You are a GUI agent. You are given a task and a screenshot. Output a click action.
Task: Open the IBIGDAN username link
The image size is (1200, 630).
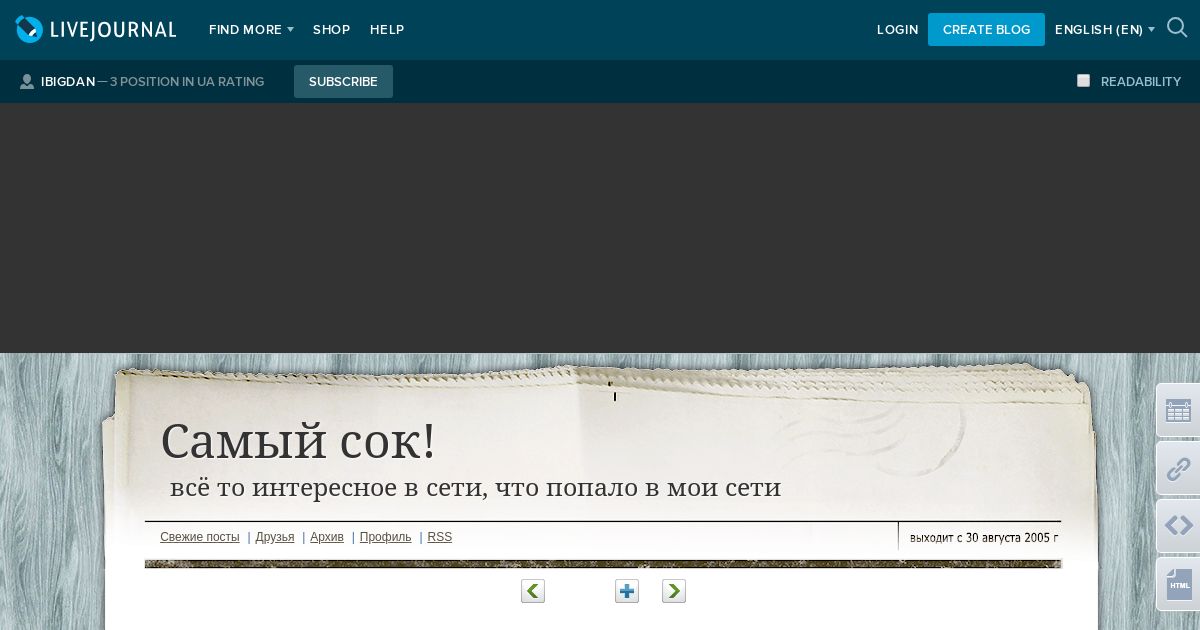[68, 82]
